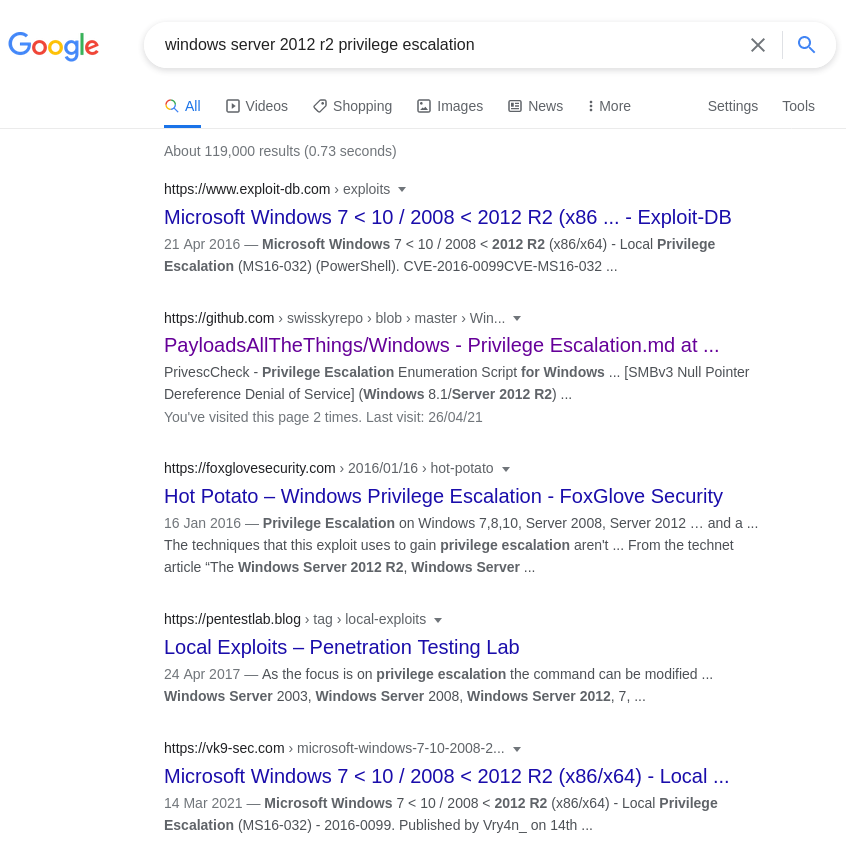Viewport: 846px width, 847px height.
Task: Click the Images tab picture icon
Action: 424,106
